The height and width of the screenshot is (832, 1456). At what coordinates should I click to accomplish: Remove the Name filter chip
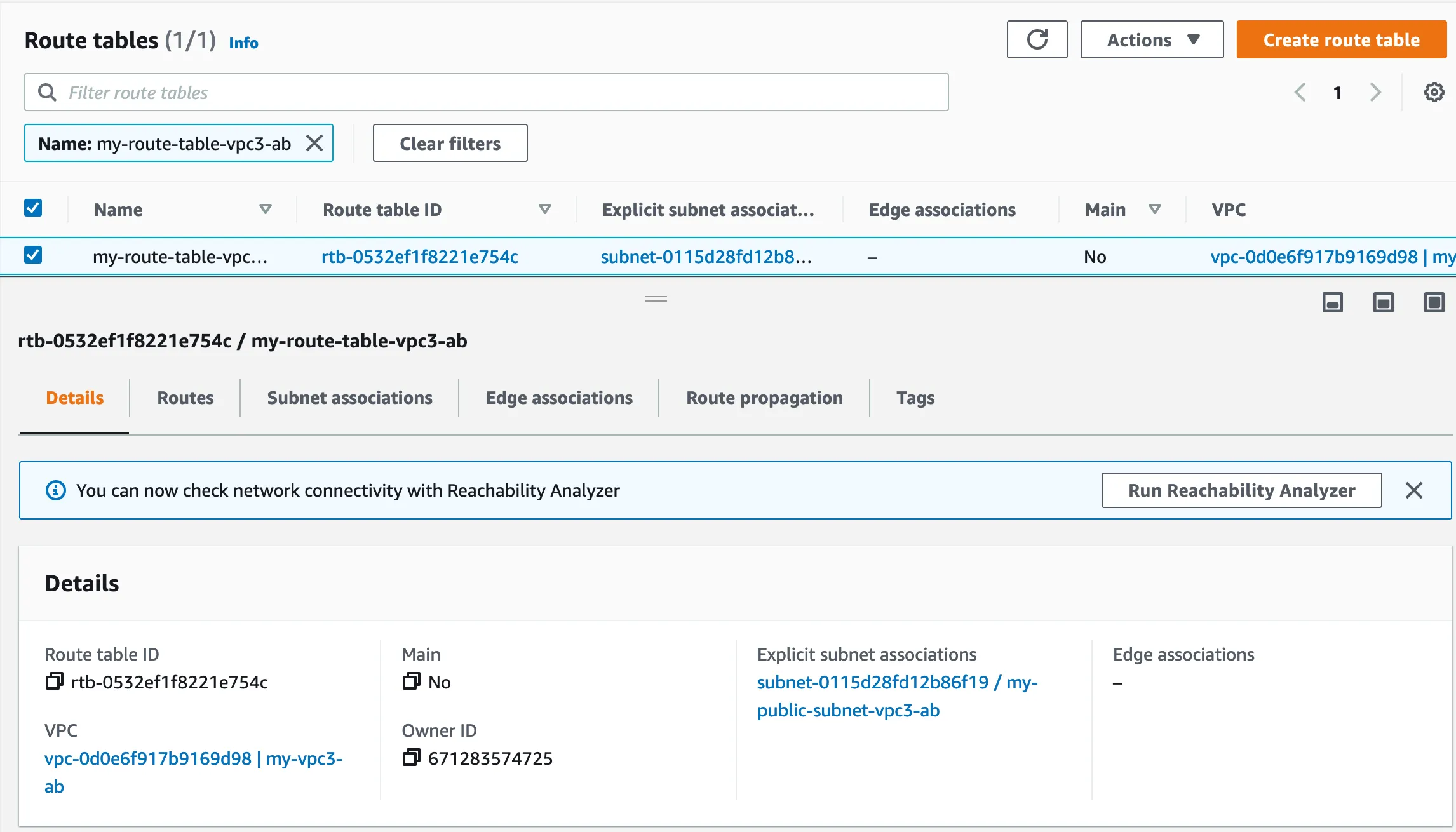click(314, 144)
